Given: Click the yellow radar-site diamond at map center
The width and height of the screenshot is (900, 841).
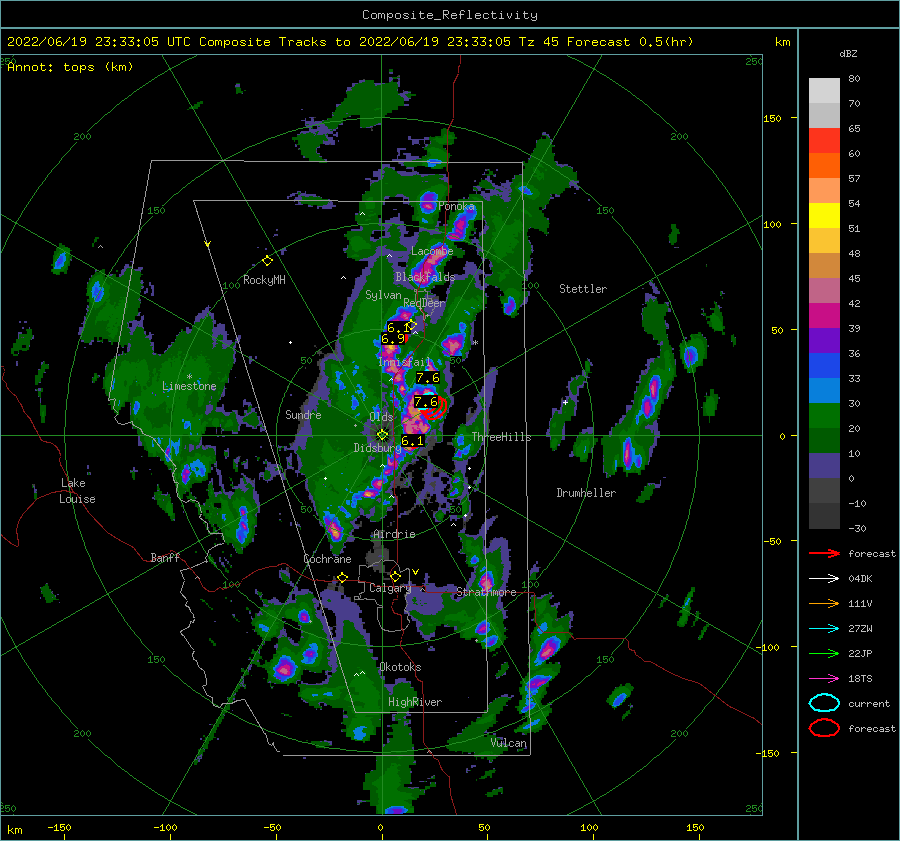Looking at the screenshot, I should point(382,435).
